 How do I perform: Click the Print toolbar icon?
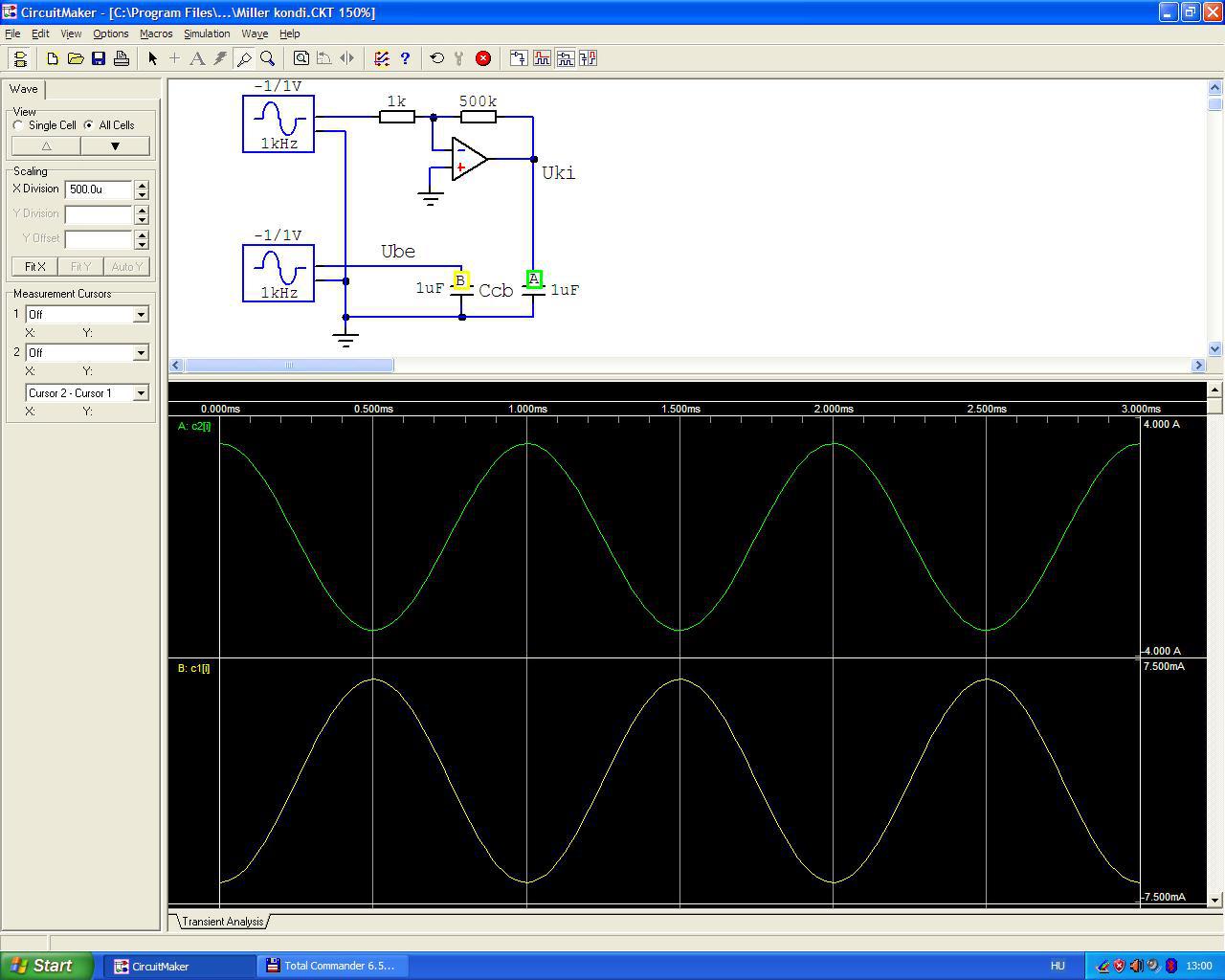(x=122, y=58)
